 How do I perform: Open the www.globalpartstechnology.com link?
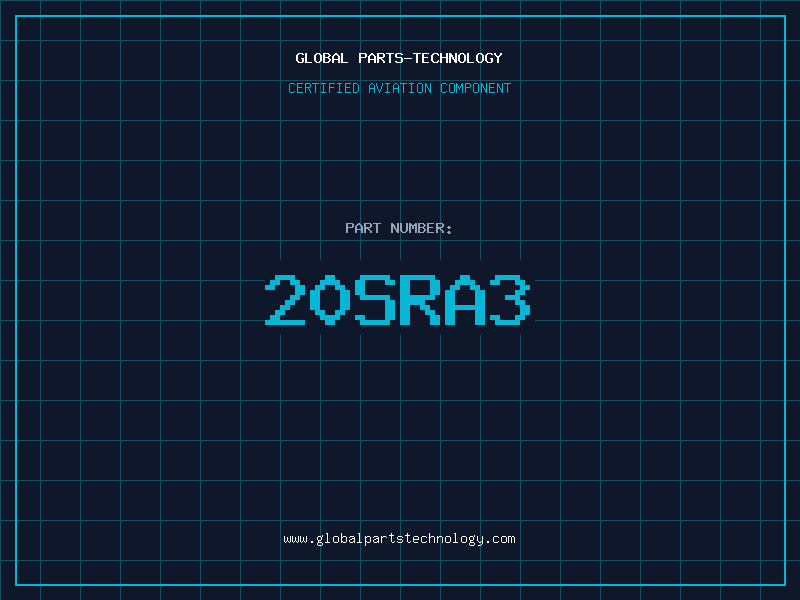click(x=399, y=539)
